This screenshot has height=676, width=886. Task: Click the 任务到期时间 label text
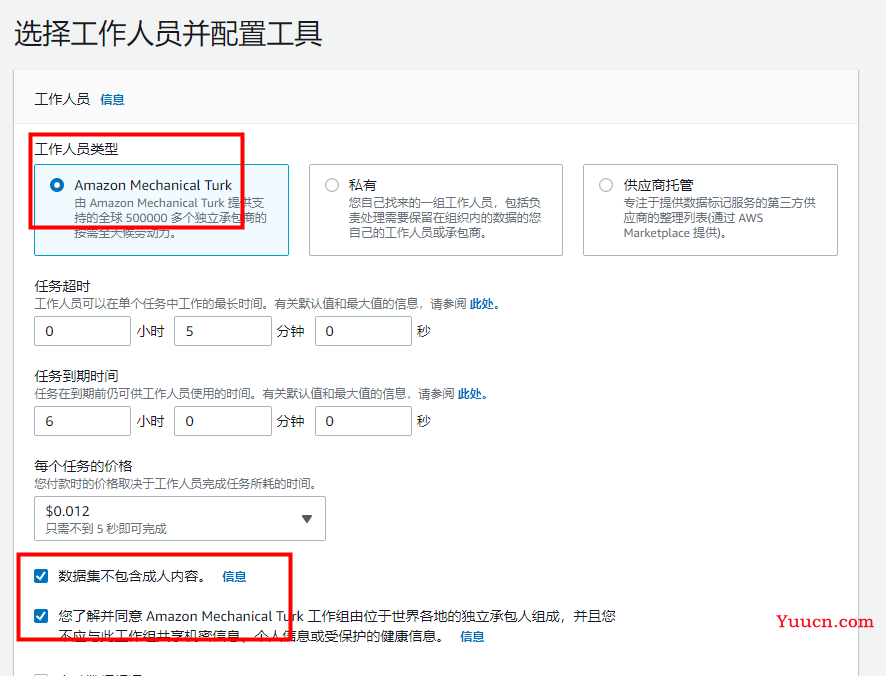point(76,376)
